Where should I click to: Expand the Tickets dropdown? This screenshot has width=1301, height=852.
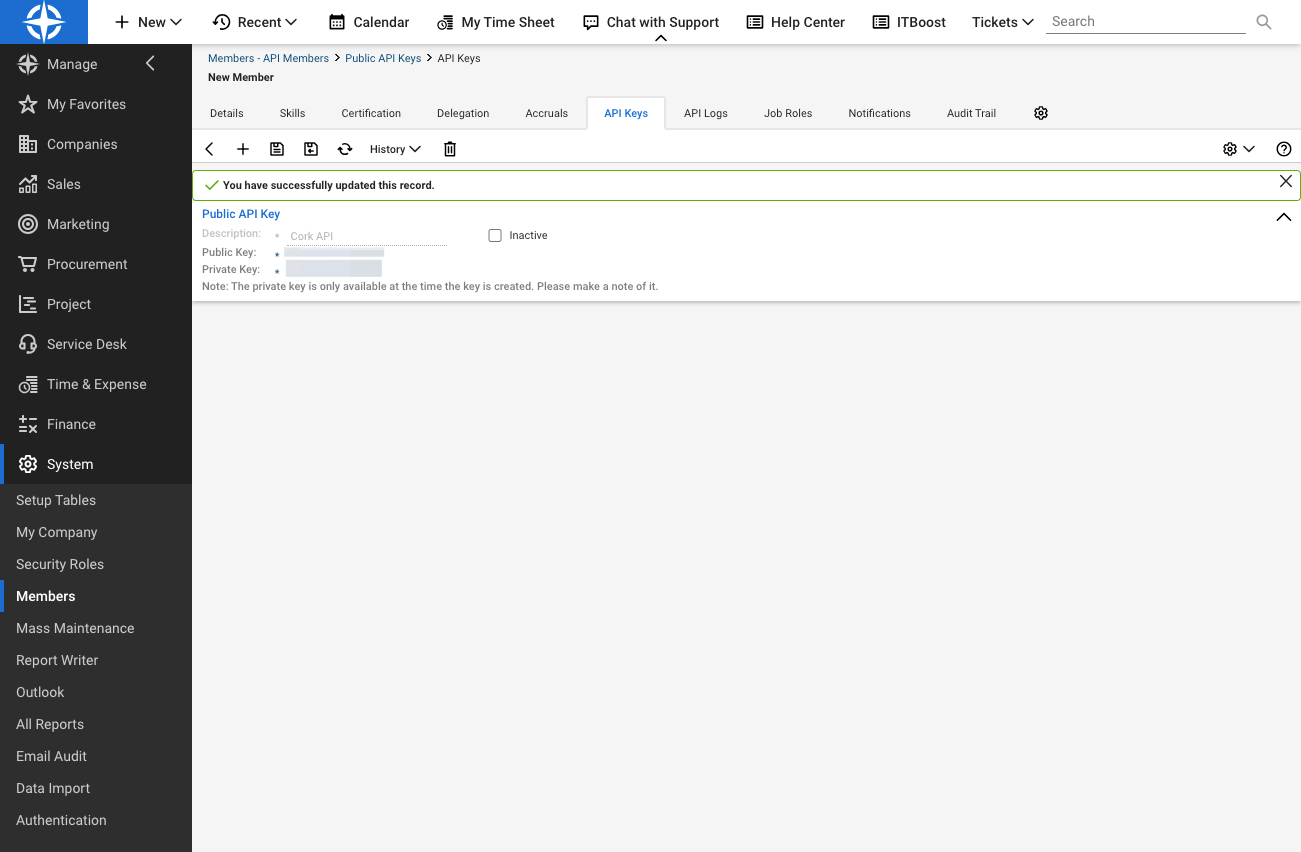coord(1003,22)
